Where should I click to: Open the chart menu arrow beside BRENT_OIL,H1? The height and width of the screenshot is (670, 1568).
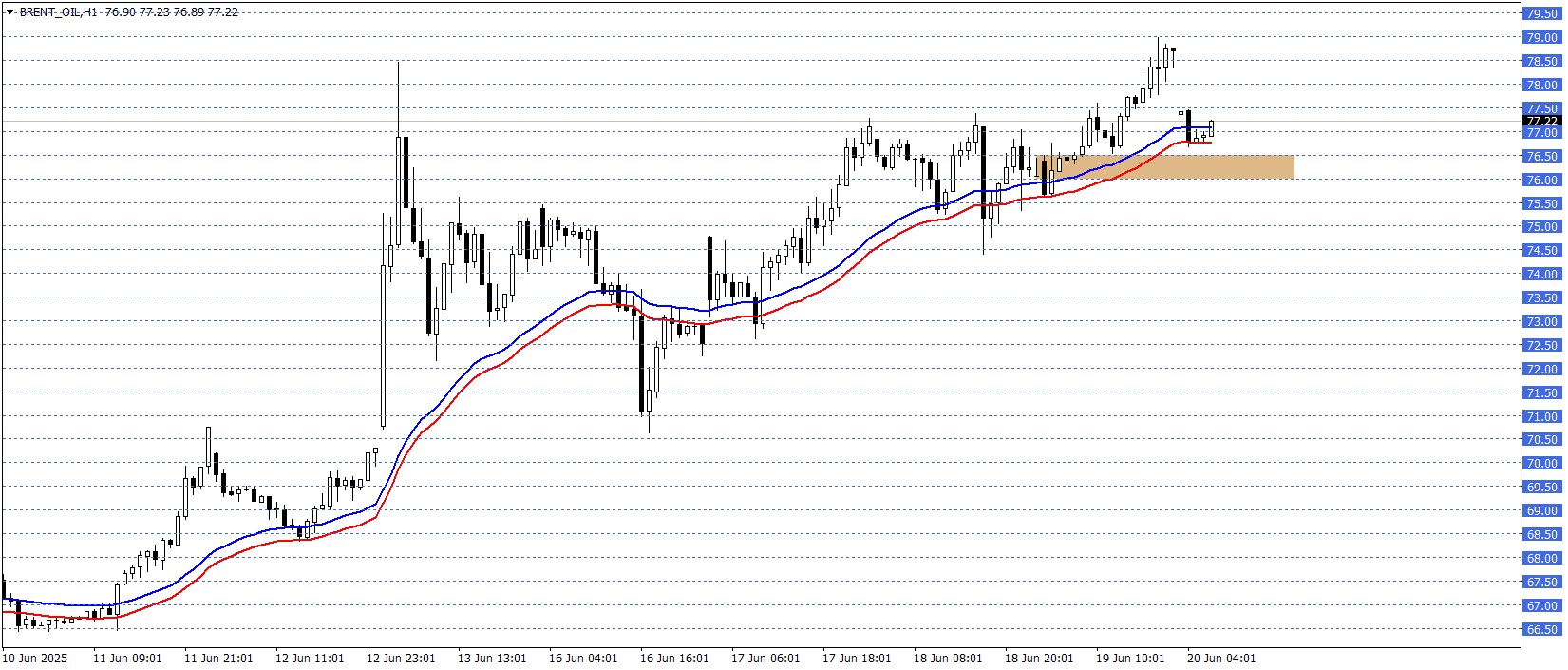(x=10, y=12)
